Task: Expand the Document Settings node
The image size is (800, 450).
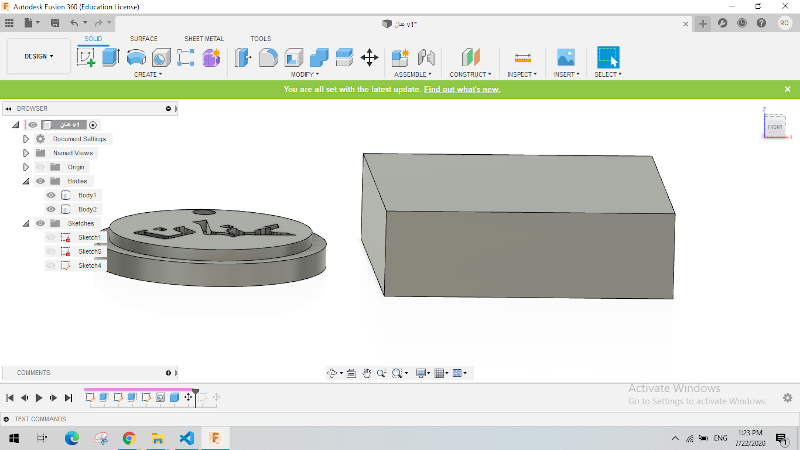Action: point(26,139)
